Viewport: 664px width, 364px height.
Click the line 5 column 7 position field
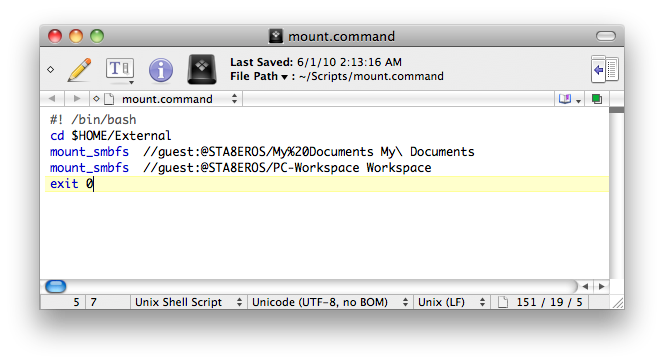pos(85,302)
